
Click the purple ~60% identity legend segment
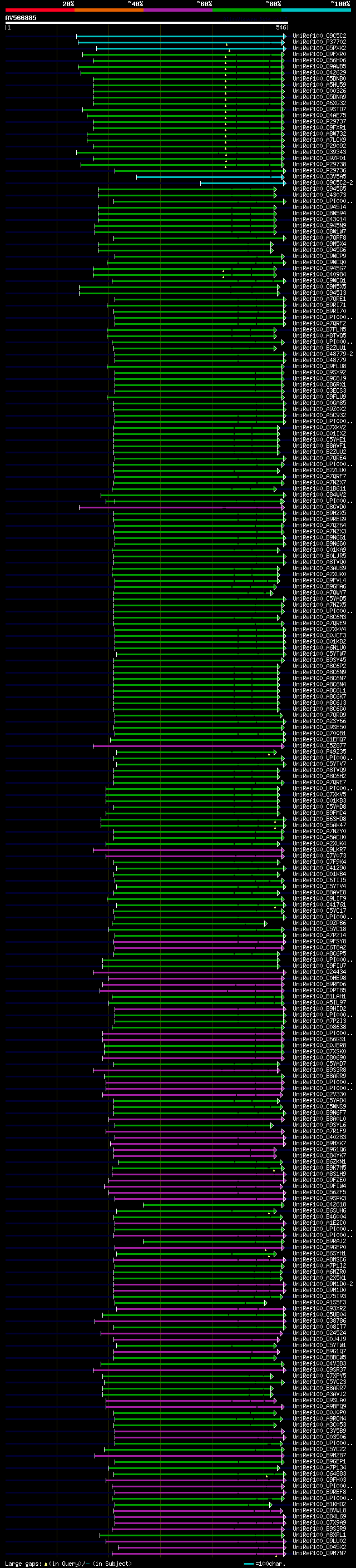179,9
